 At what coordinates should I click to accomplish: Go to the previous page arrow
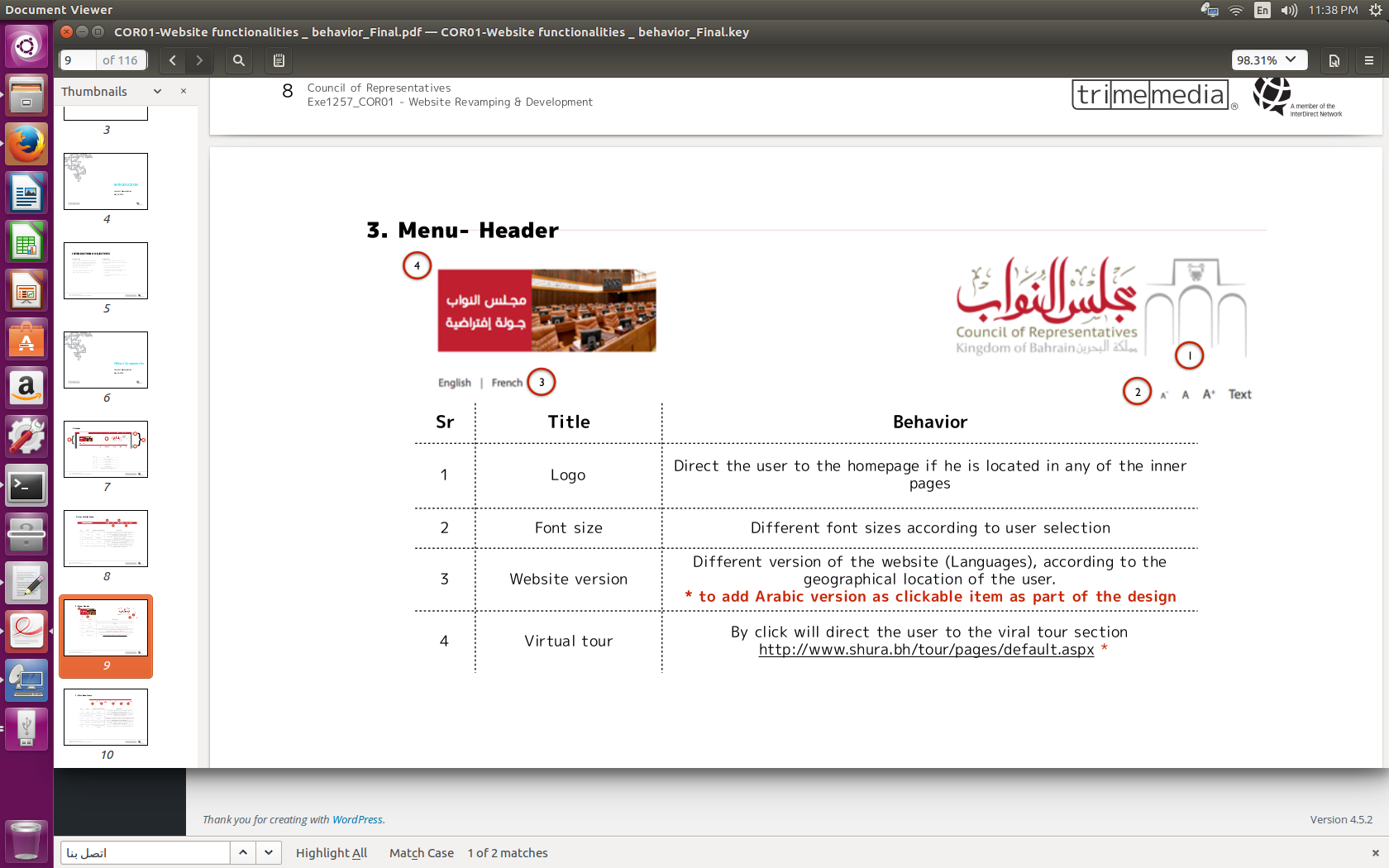coord(172,60)
